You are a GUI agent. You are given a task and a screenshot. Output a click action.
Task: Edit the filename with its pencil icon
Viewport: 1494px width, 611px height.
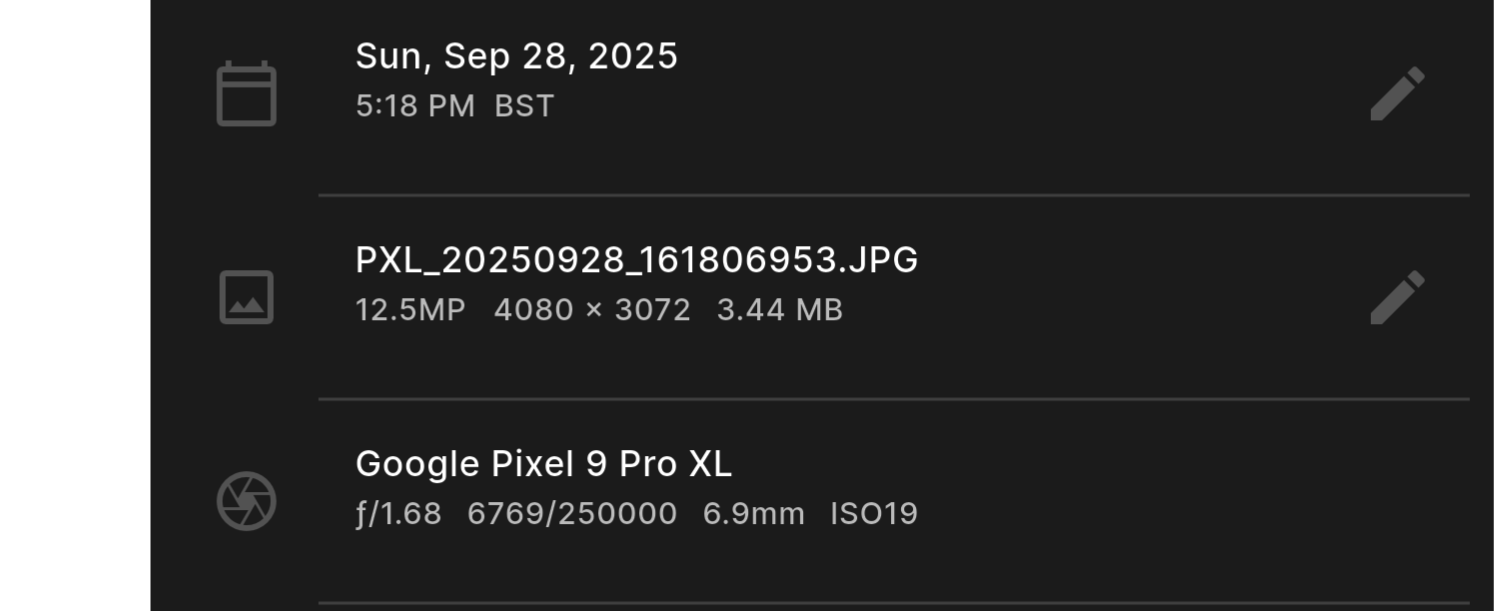1396,297
